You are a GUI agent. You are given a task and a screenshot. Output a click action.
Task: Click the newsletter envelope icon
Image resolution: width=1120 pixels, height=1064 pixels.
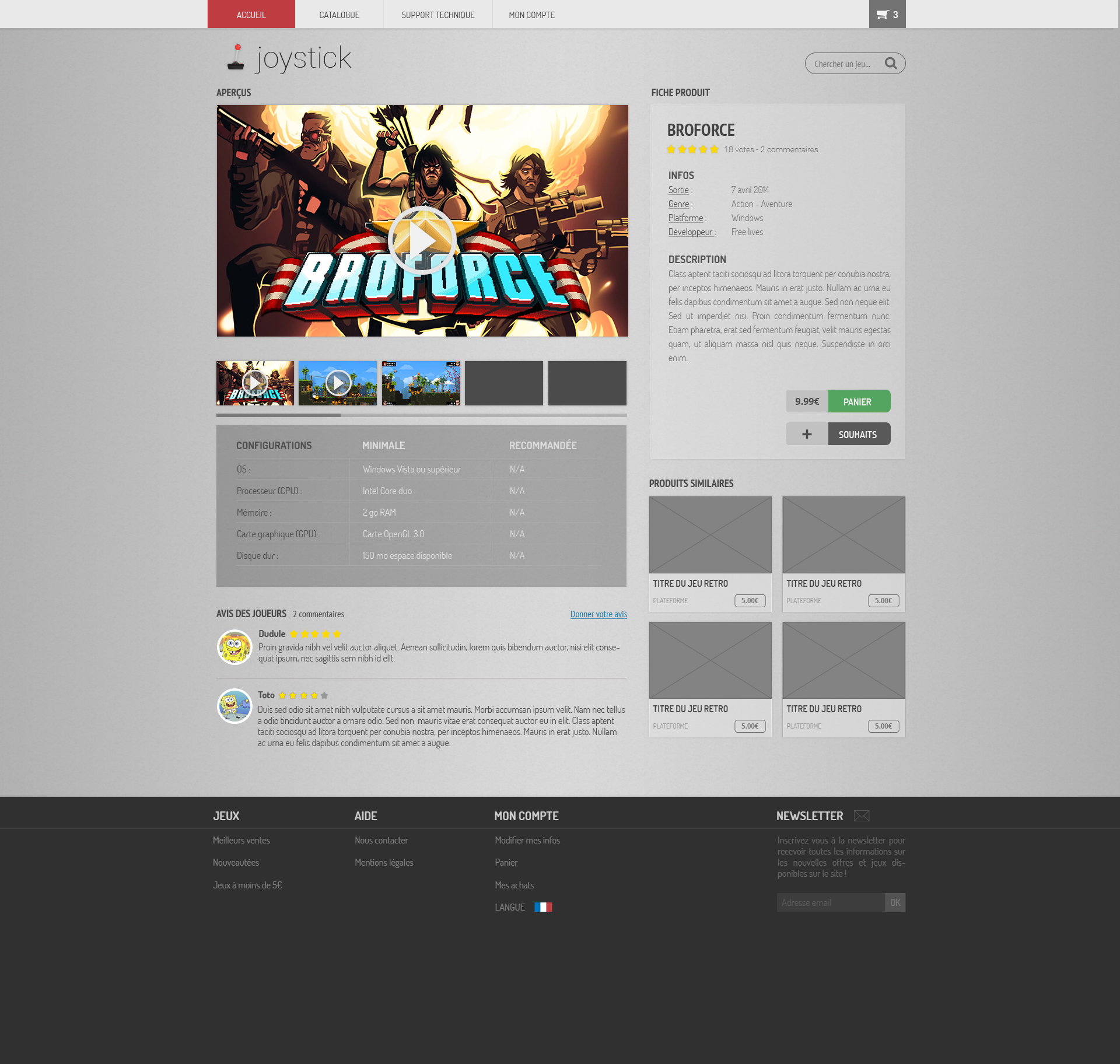[x=862, y=816]
